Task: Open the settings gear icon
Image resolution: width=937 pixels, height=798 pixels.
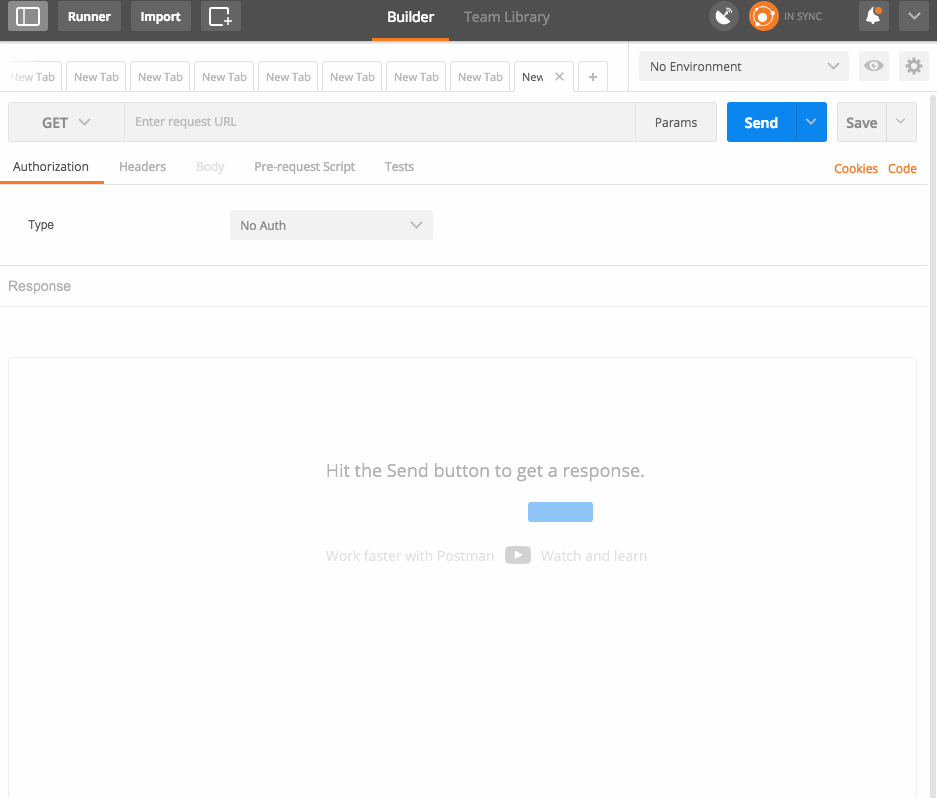Action: tap(913, 66)
